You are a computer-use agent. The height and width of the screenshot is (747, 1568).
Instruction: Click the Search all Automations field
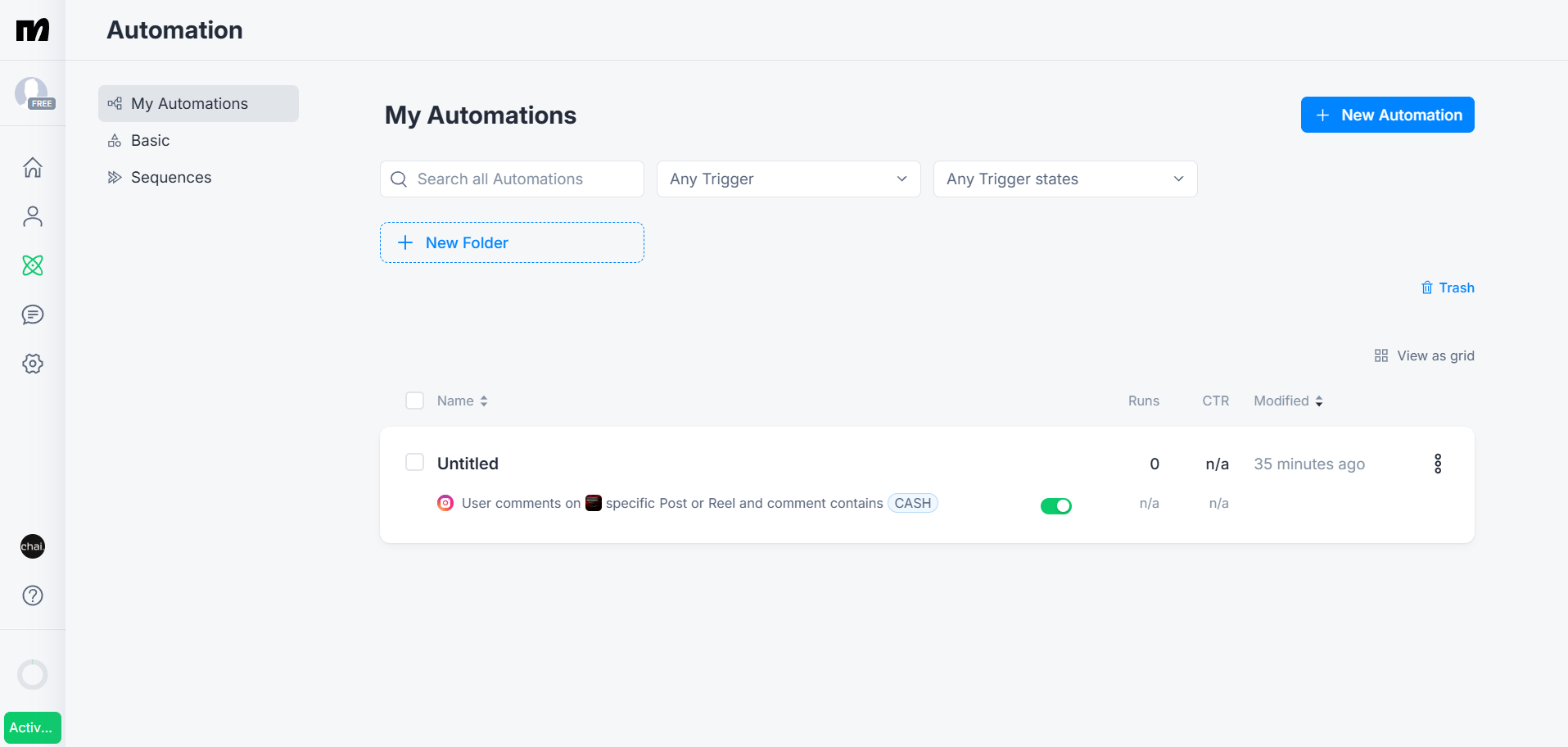[512, 179]
